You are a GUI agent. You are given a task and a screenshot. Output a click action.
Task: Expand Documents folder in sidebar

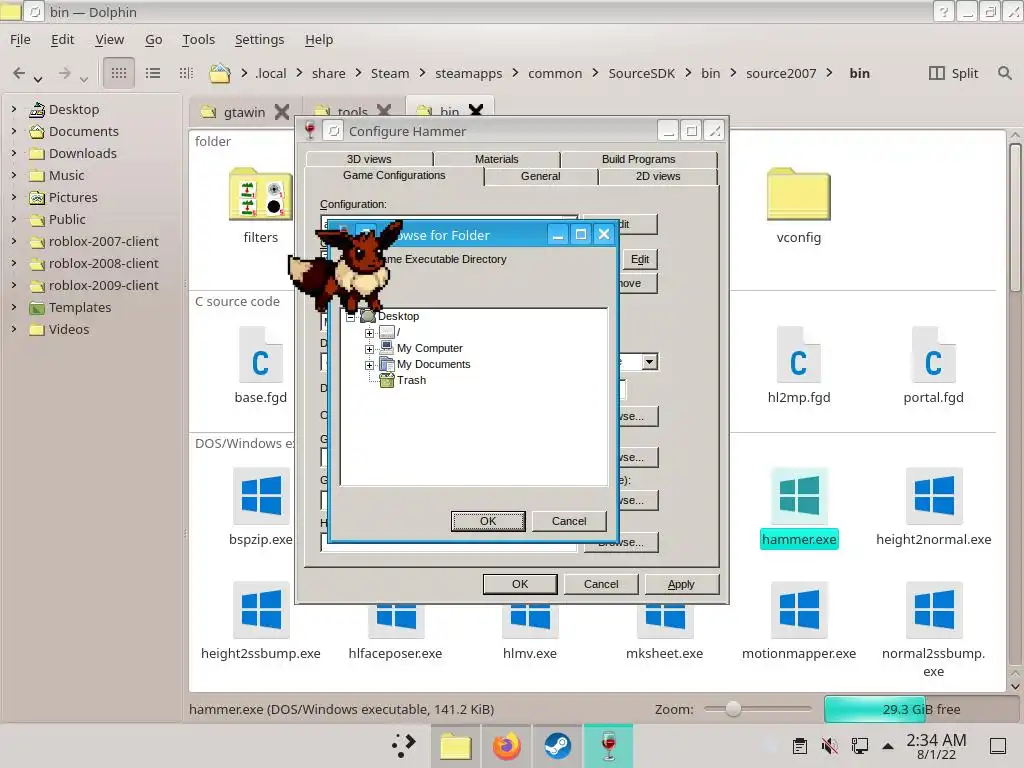coord(14,131)
